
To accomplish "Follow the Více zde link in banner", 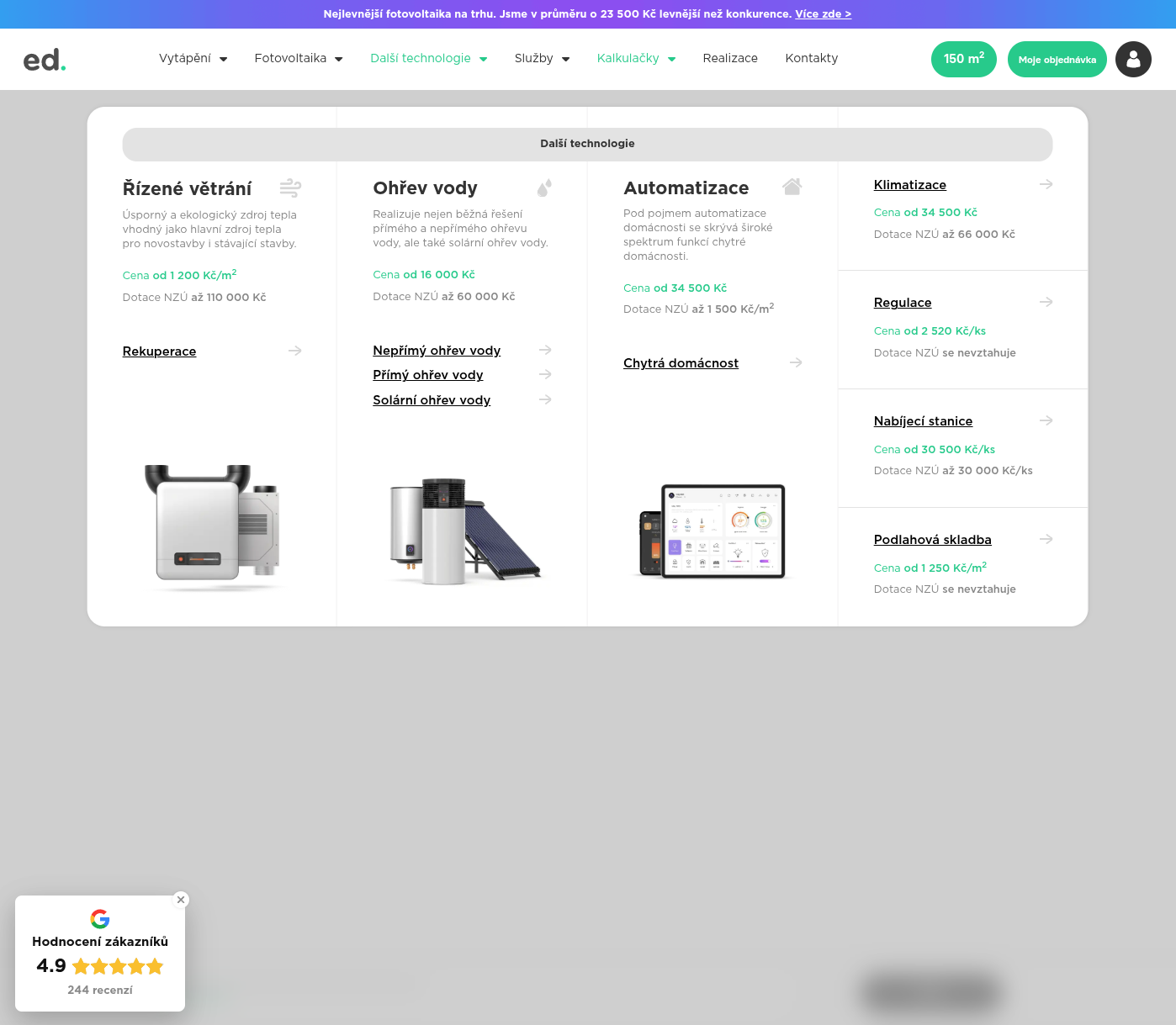I will tap(823, 14).
